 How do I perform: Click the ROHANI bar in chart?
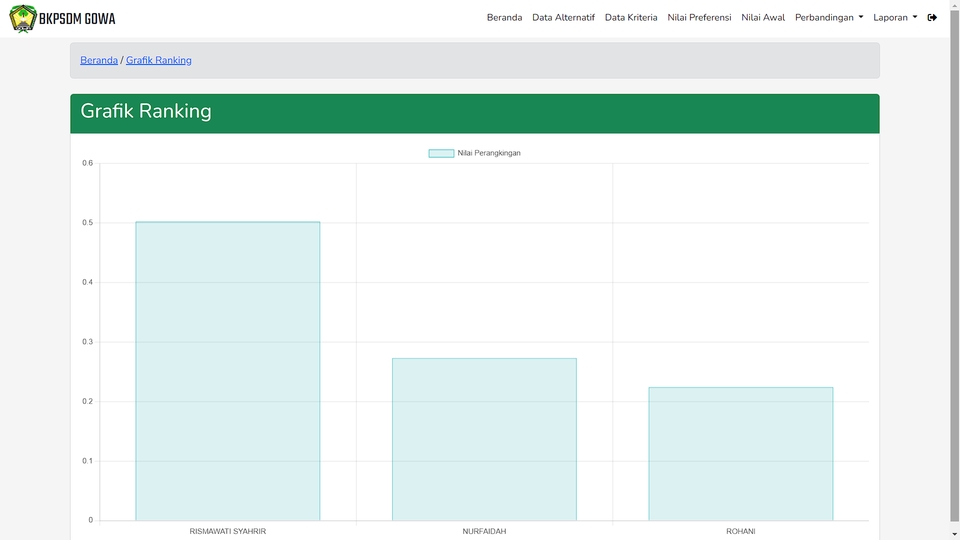pyautogui.click(x=741, y=454)
